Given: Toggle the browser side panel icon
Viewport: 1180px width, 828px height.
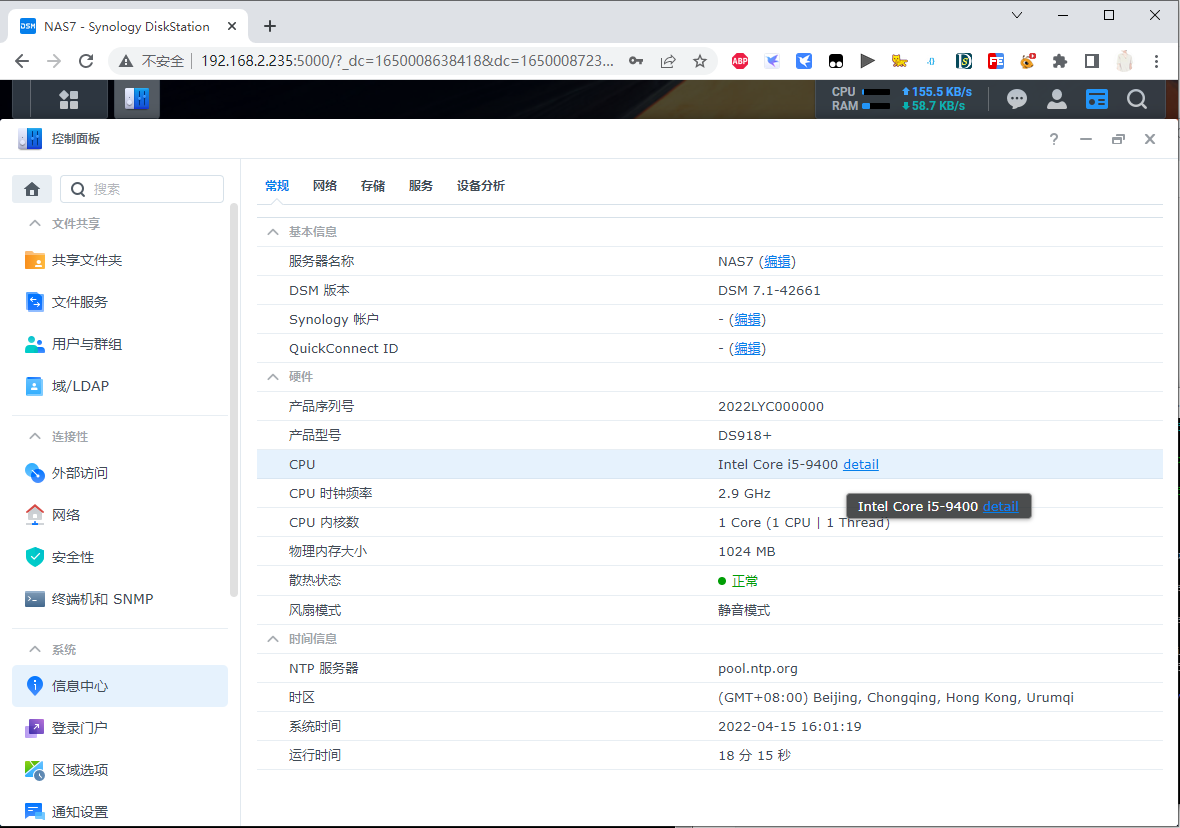Looking at the screenshot, I should point(1092,61).
